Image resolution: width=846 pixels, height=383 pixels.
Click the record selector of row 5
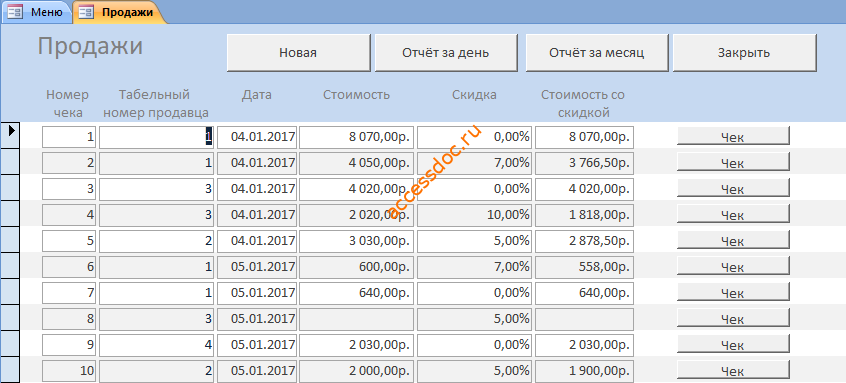tap(10, 240)
